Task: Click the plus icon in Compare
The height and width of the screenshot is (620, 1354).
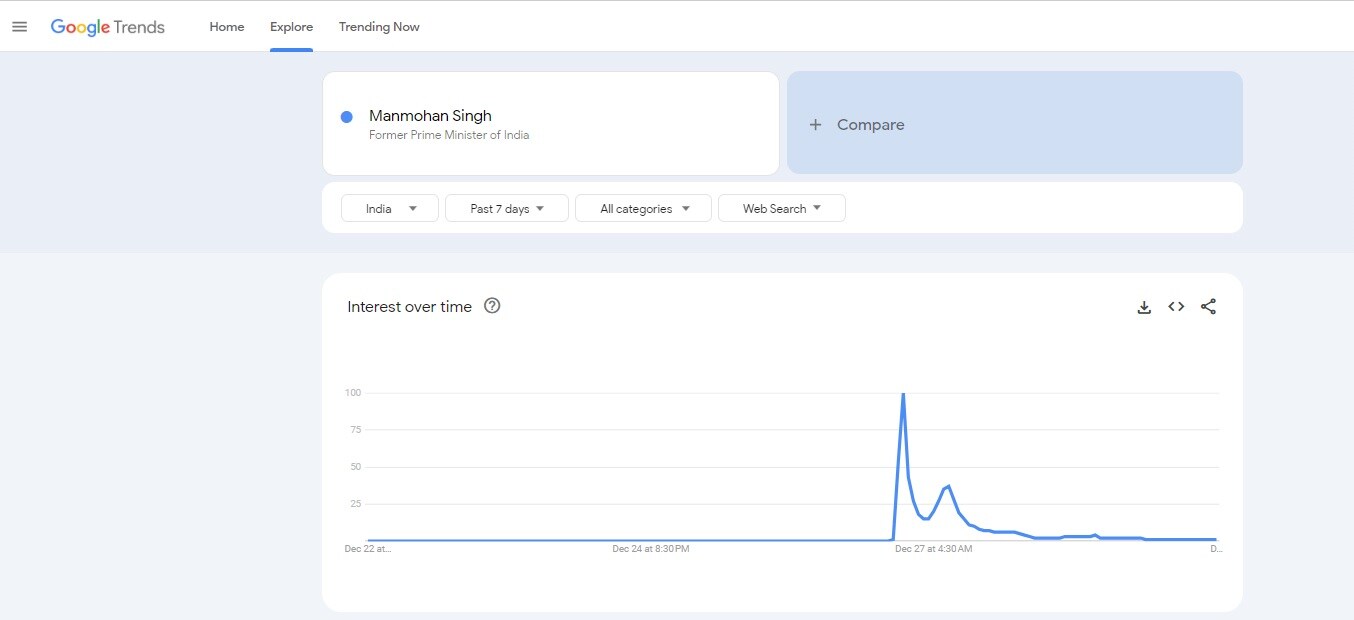Action: coord(815,125)
